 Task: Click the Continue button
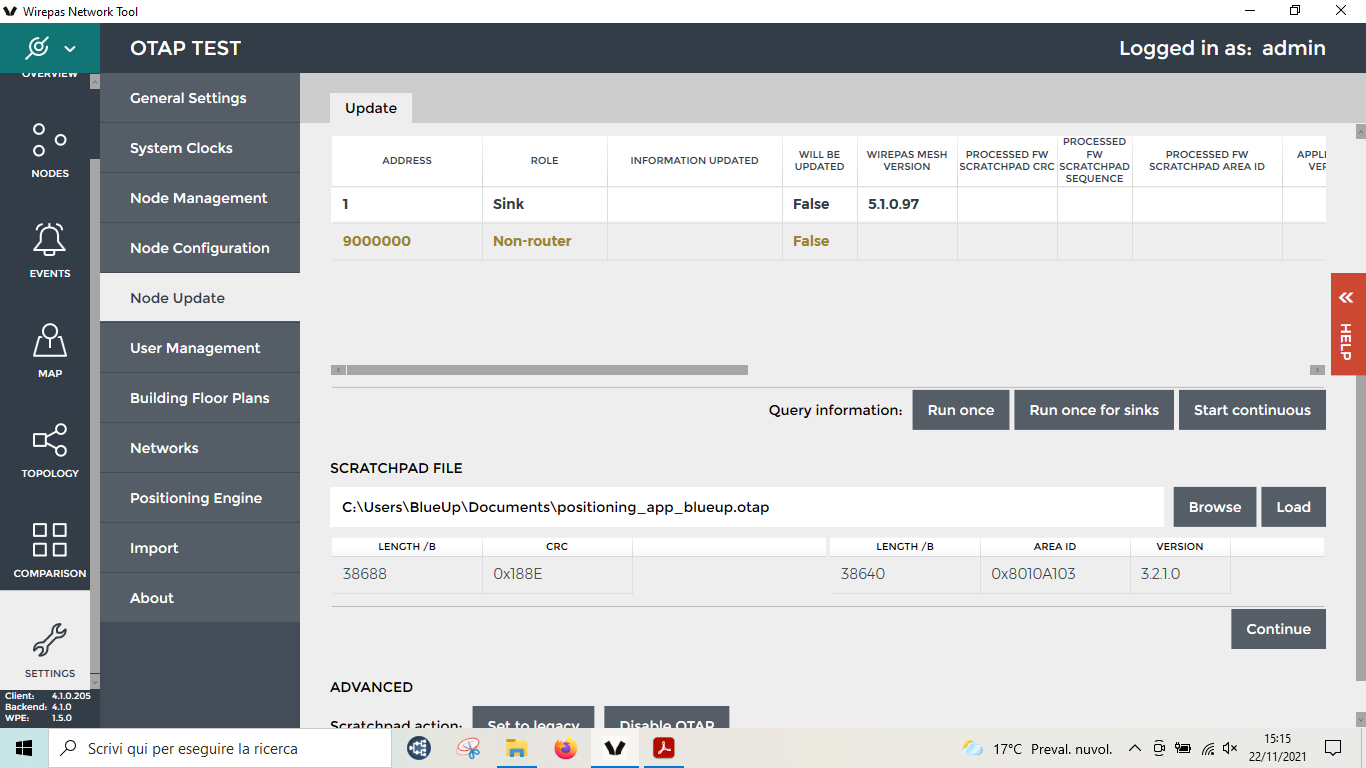point(1277,629)
